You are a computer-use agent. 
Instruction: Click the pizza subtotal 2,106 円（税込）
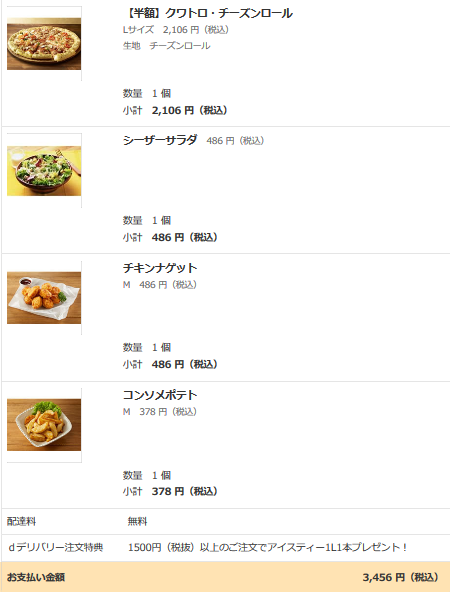point(190,110)
